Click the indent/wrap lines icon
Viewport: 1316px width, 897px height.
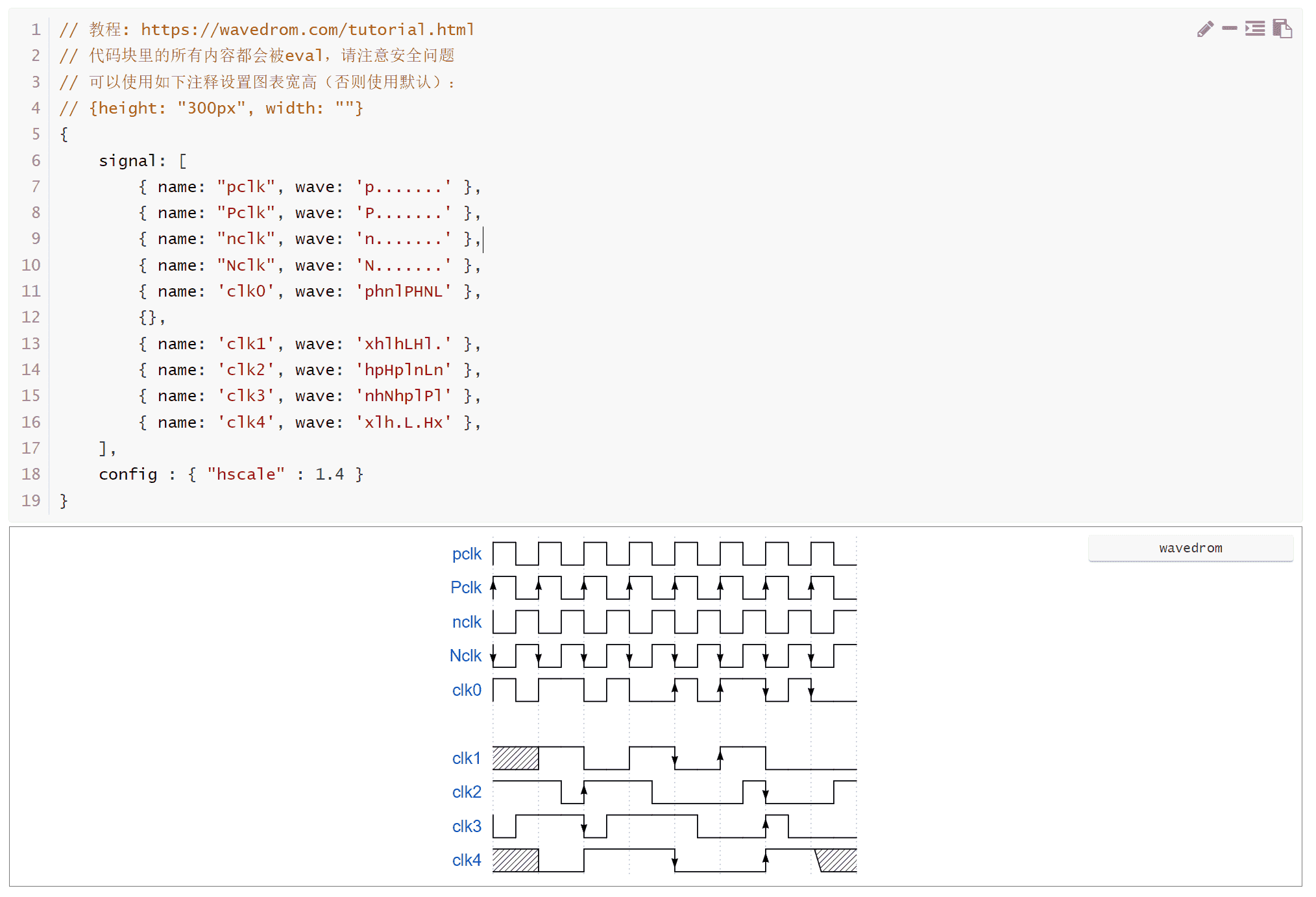coord(1255,29)
